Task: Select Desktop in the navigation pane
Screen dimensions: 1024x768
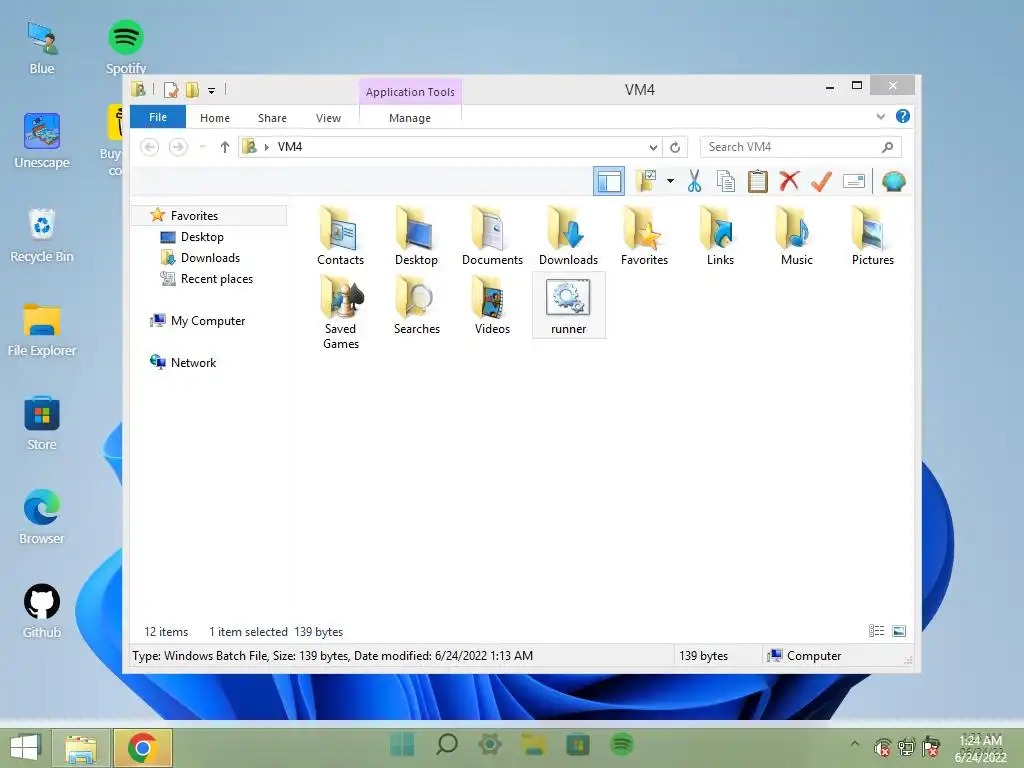Action: 192,236
